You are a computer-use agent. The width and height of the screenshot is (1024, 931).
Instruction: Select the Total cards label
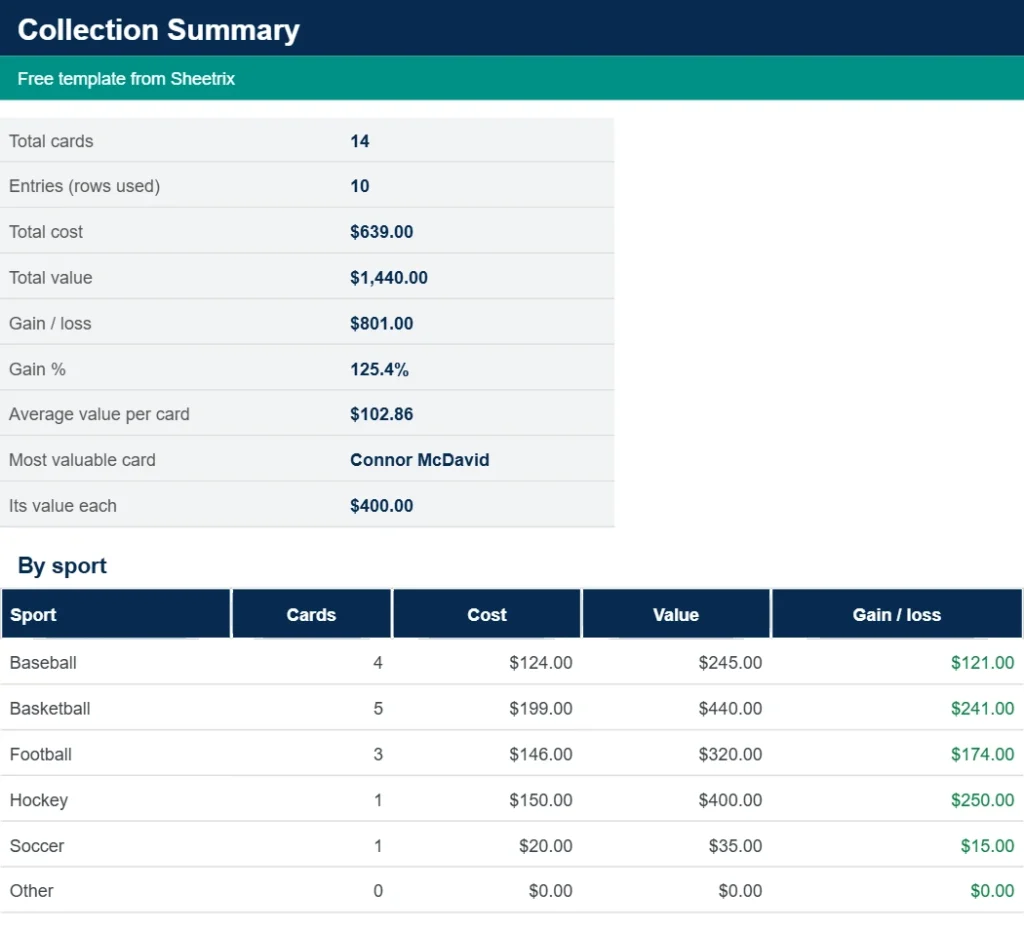tap(51, 141)
